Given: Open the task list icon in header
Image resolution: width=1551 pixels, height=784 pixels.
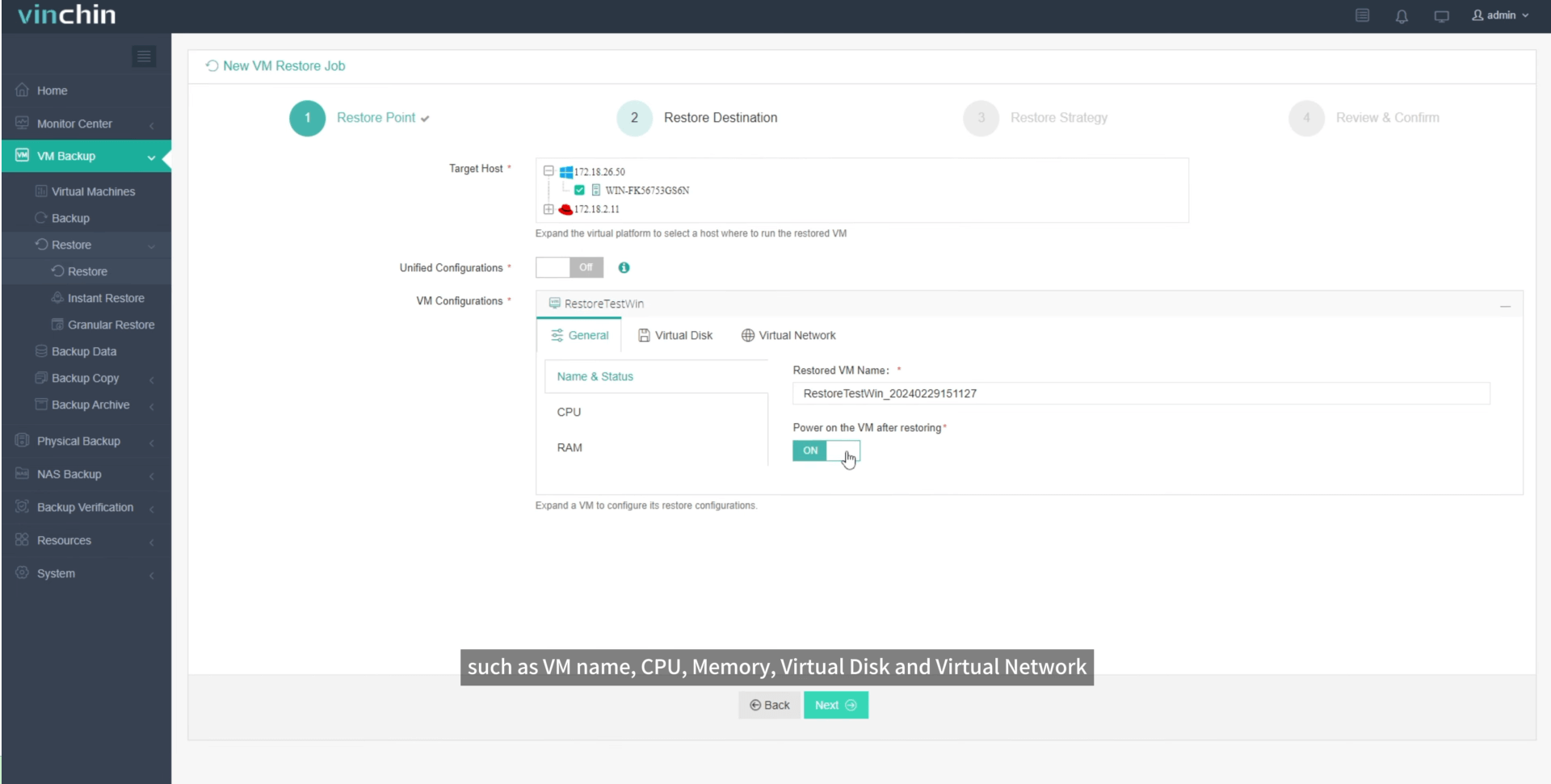Looking at the screenshot, I should pos(1362,15).
